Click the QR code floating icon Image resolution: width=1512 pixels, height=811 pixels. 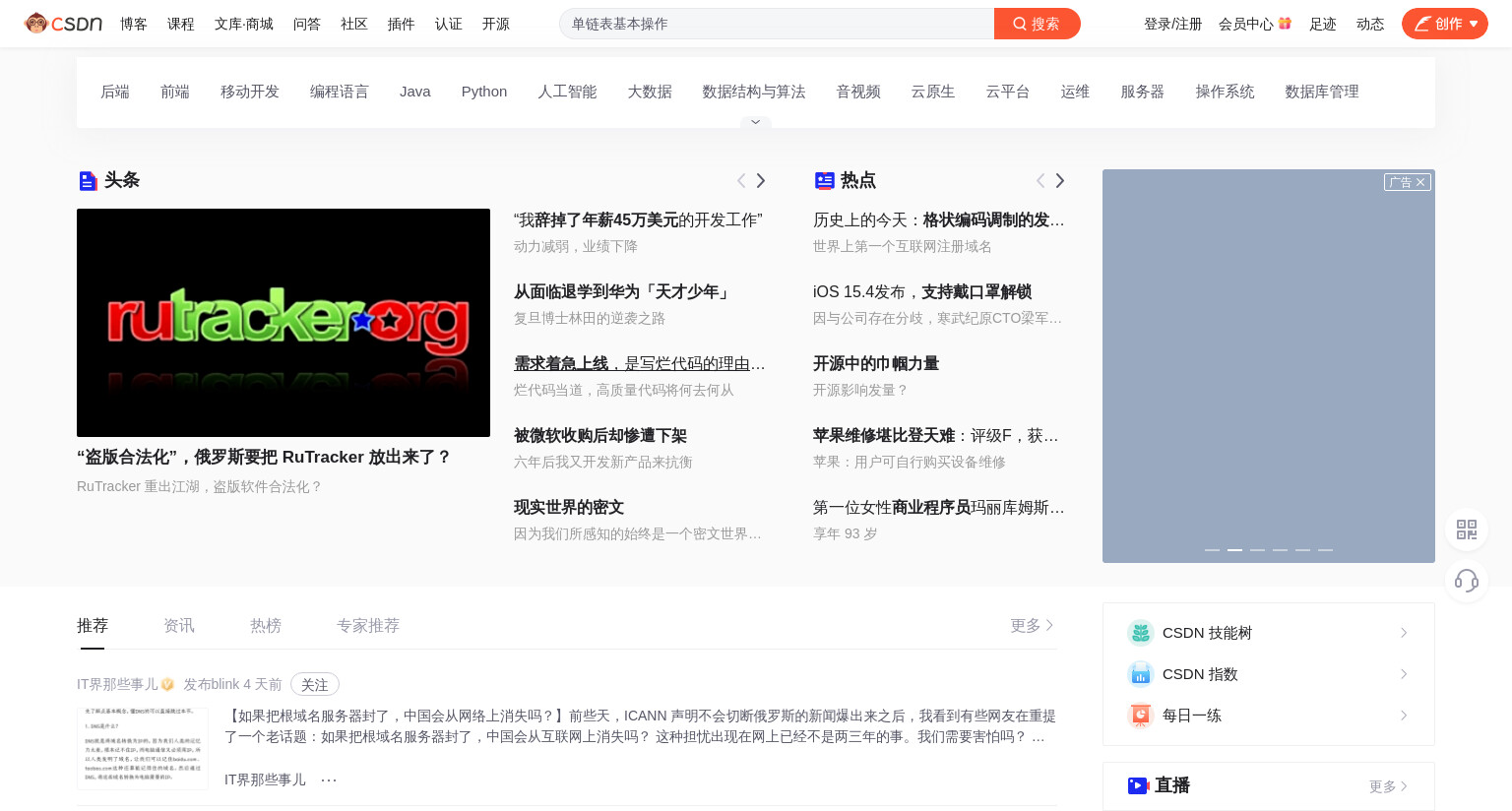(1467, 530)
